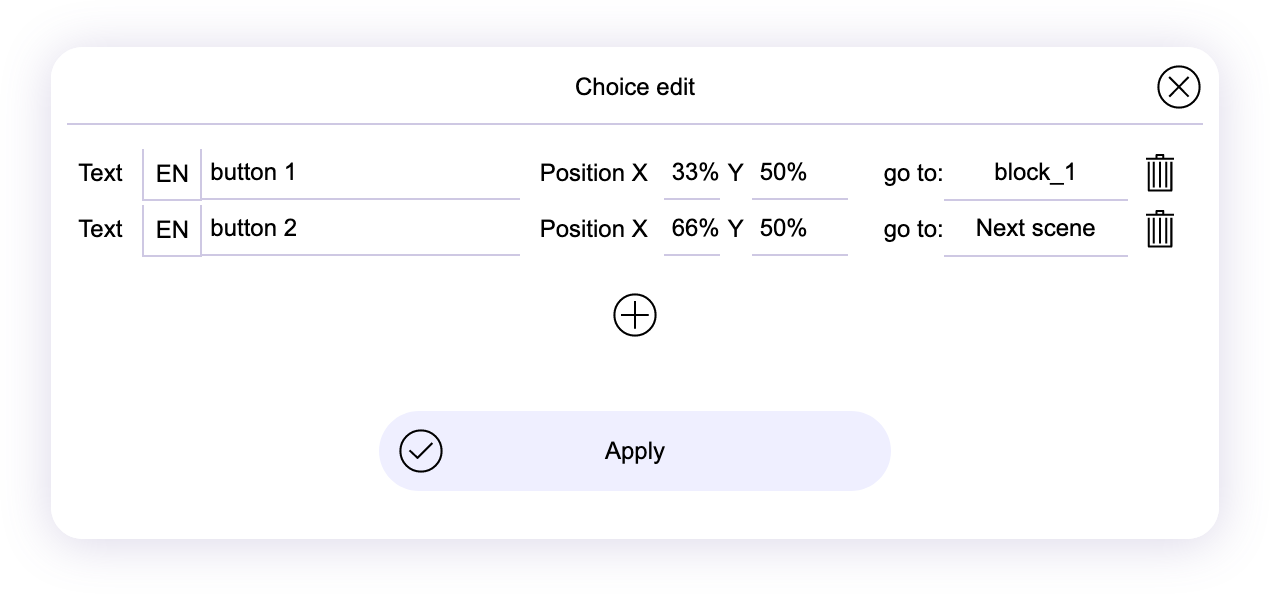1270x594 pixels.
Task: Open language selector EN for button 1
Action: [x=172, y=173]
